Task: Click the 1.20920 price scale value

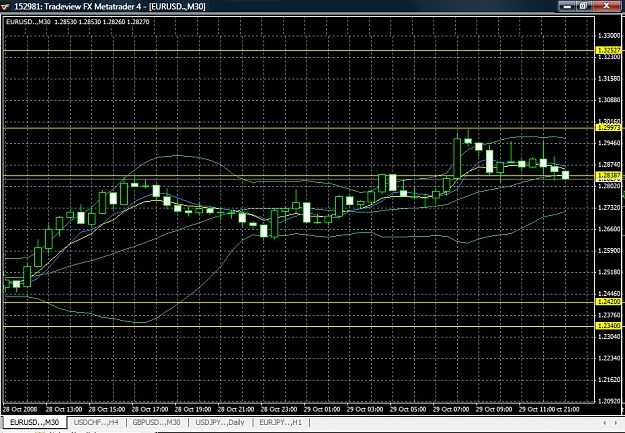Action: [609, 401]
